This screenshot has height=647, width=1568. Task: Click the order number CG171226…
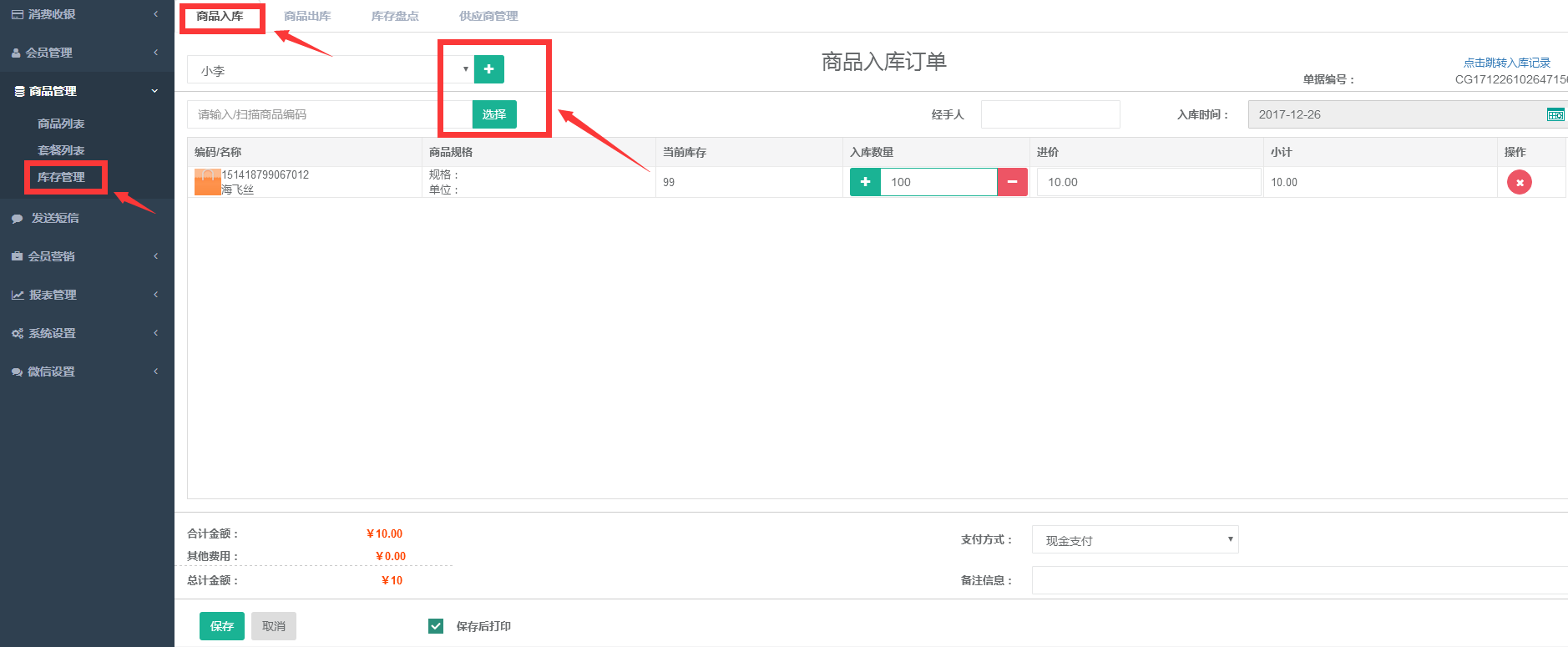[x=1511, y=79]
